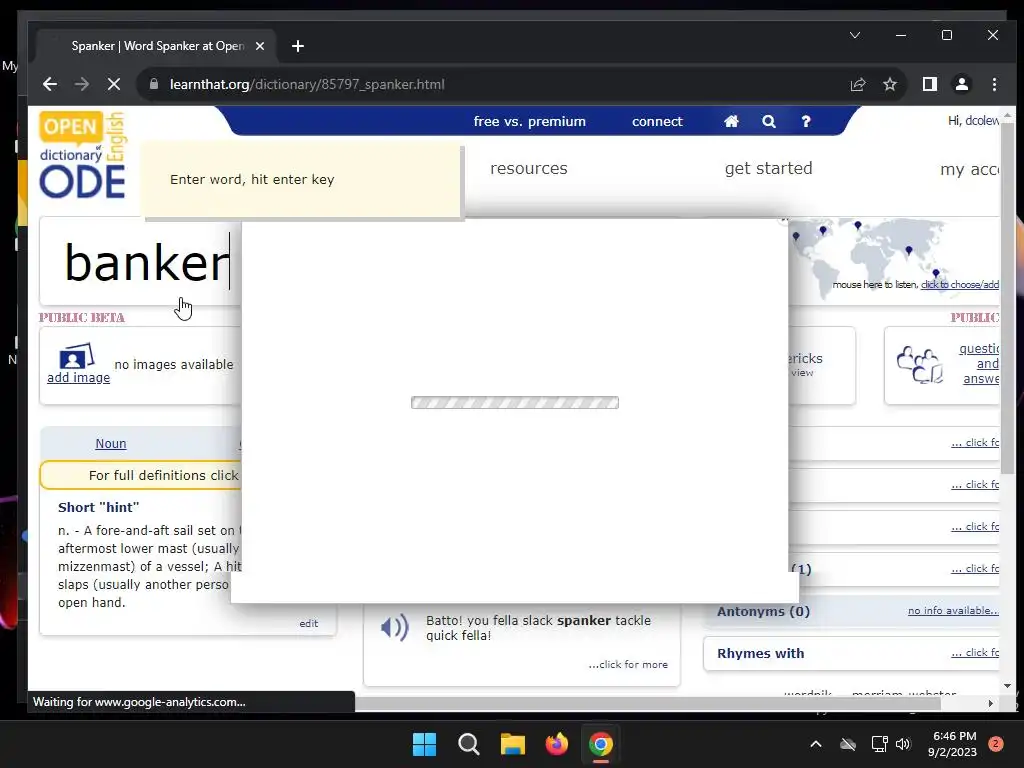Viewport: 1024px width, 768px height.
Task: Click the popup loading progress bar
Action: tap(515, 402)
